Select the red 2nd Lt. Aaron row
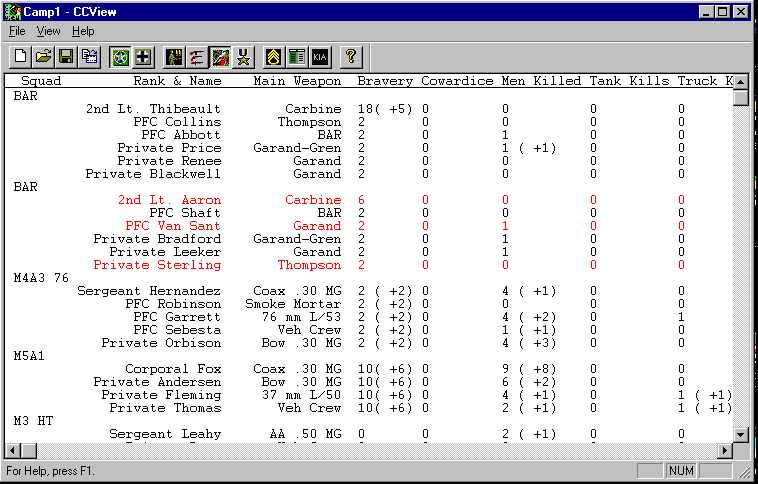758x484 pixels. [368, 200]
